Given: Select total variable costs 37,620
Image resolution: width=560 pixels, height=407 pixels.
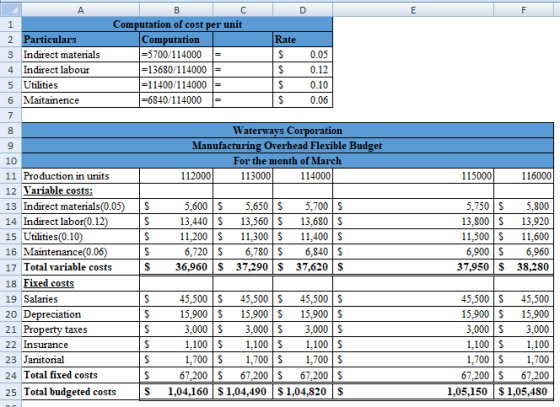Looking at the screenshot, I should 302,267.
